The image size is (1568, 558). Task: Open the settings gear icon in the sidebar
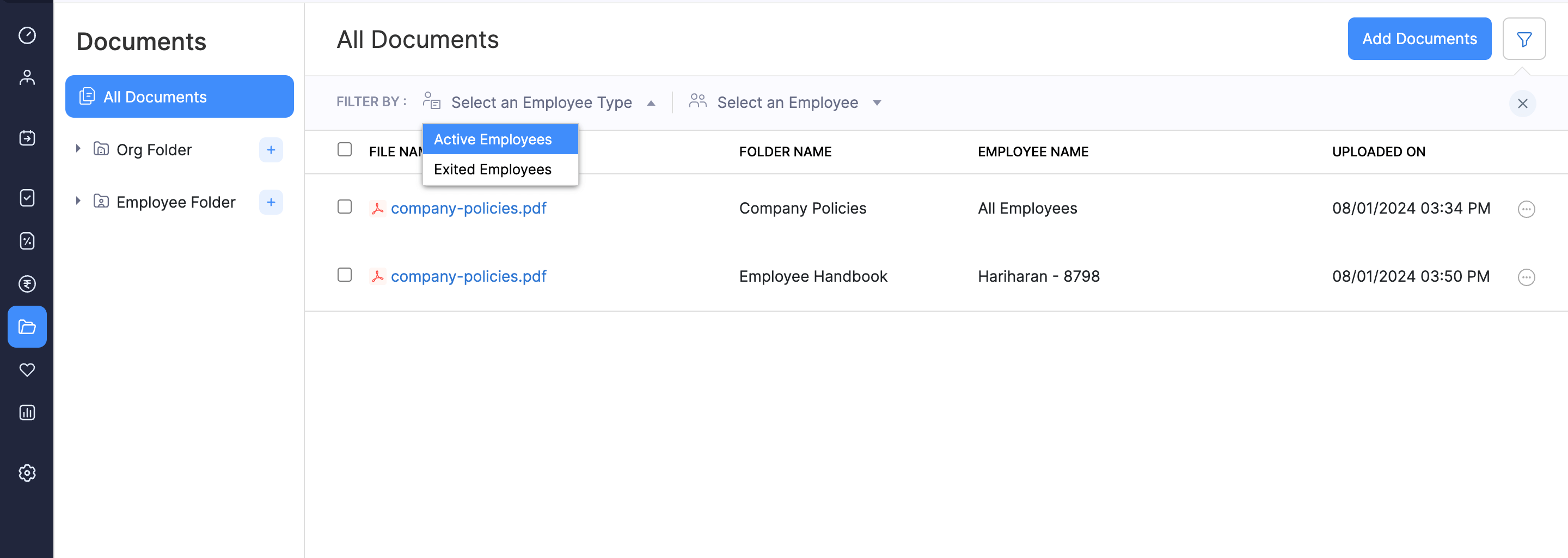tap(27, 472)
